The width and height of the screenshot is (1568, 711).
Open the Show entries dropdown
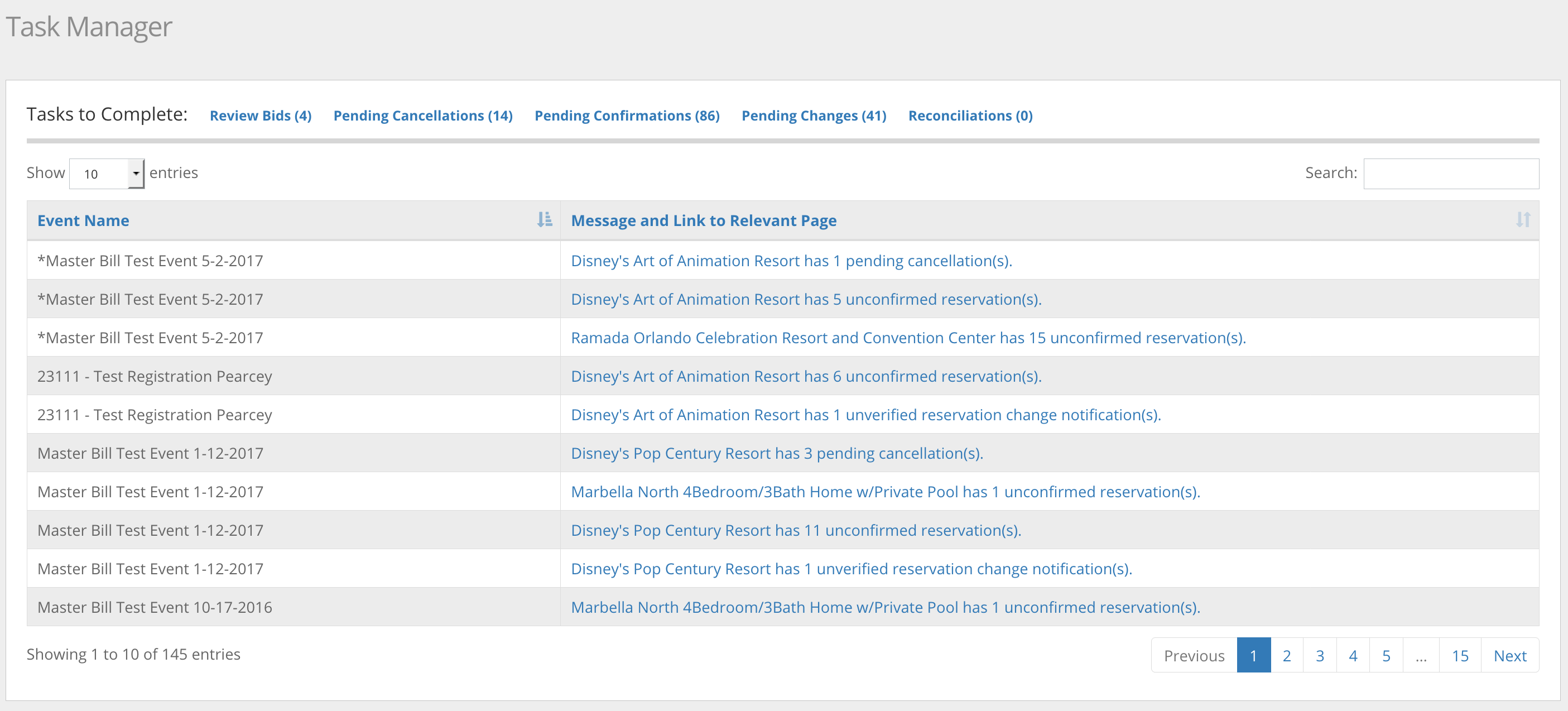pos(107,174)
